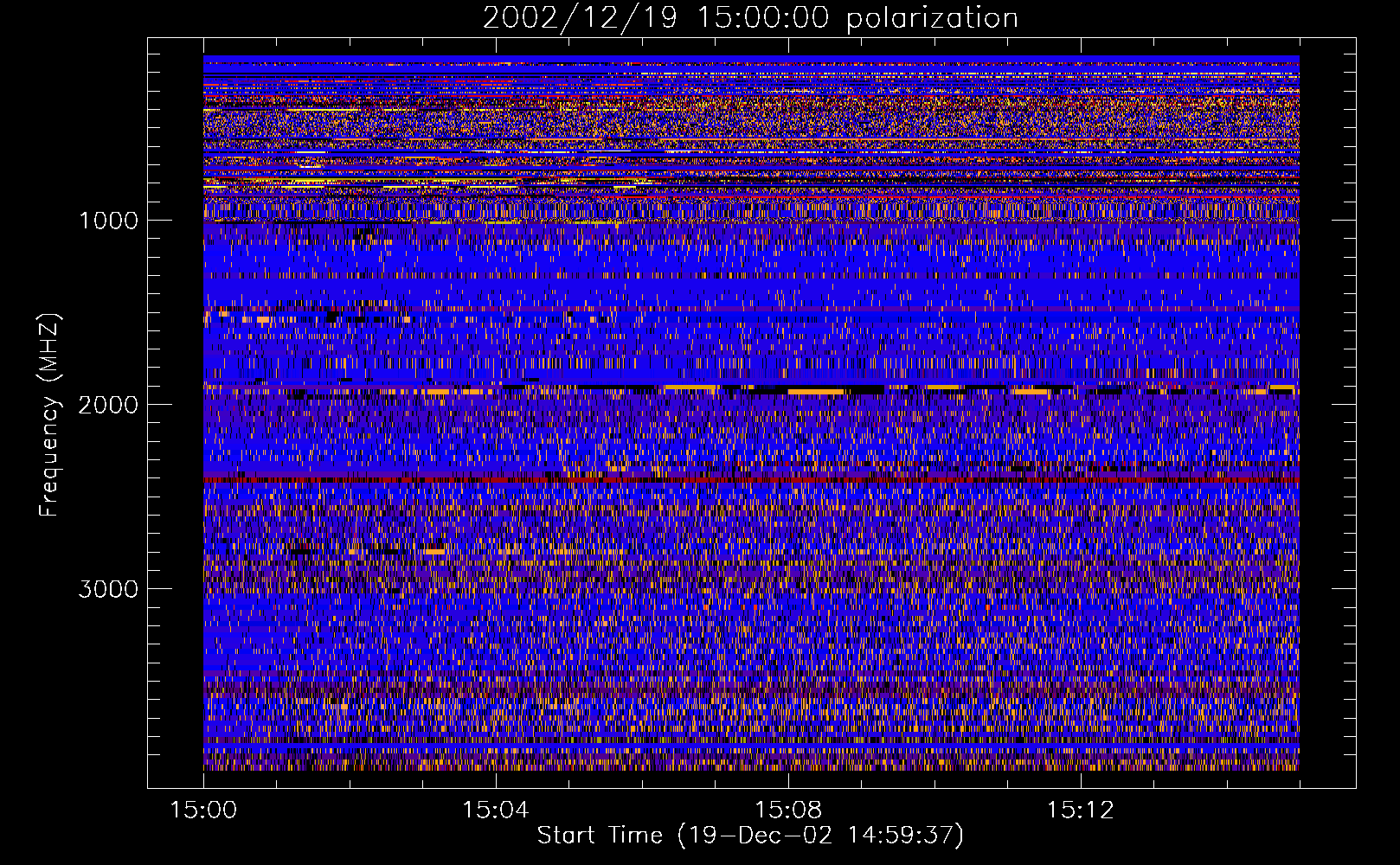Click the 3000 frequency tick label
Viewport: 1400px width, 865px height.
pyautogui.click(x=108, y=589)
